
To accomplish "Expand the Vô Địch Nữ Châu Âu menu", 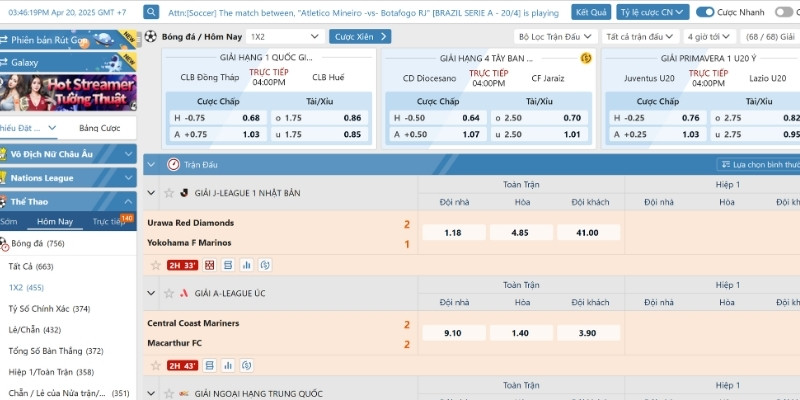I will tap(129, 154).
